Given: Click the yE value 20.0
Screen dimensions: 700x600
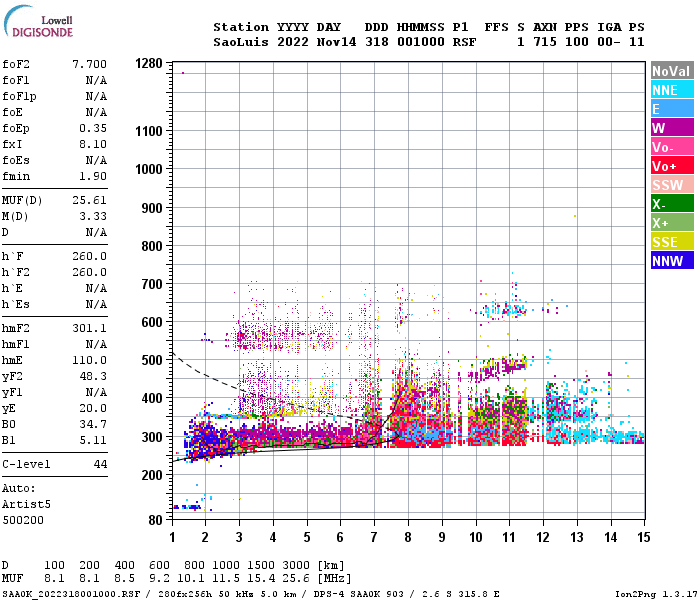Looking at the screenshot, I should pos(93,408).
